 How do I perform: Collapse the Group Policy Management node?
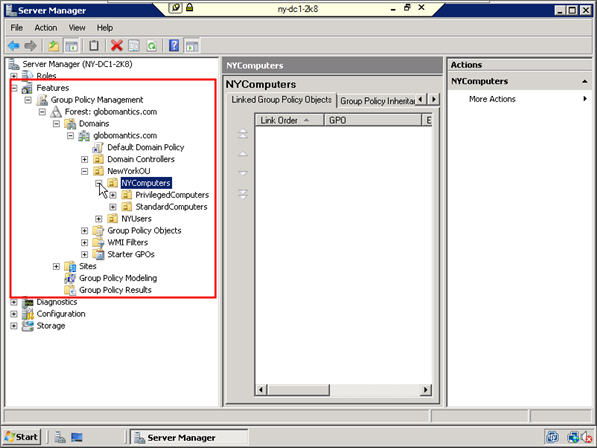[x=28, y=100]
